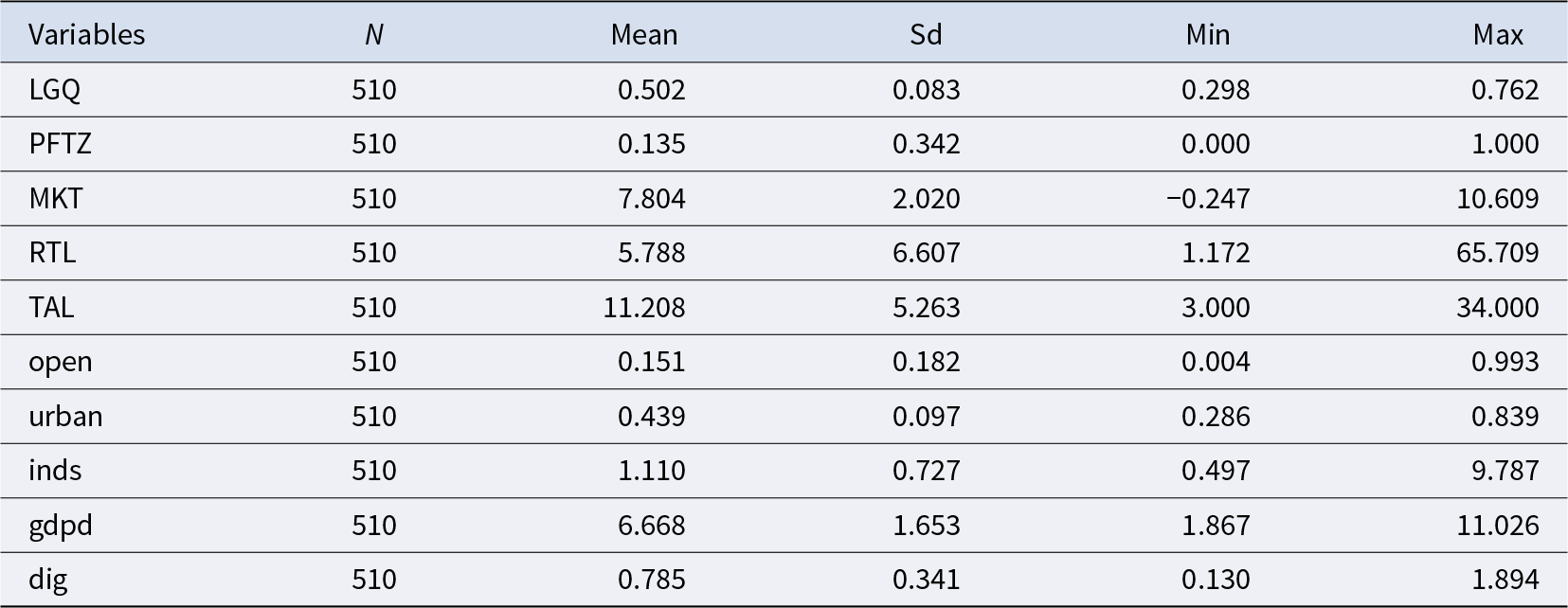Select the Max column header
This screenshot has width=1568, height=608.
[1497, 35]
